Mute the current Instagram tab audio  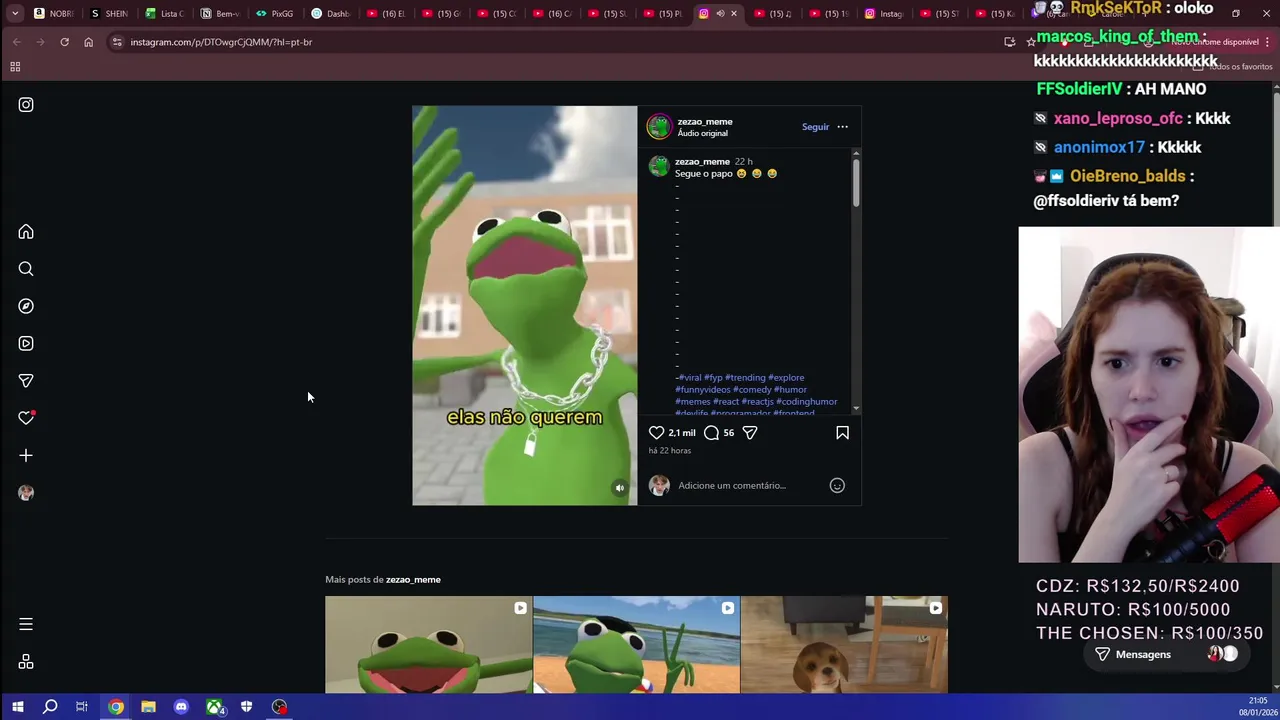720,14
